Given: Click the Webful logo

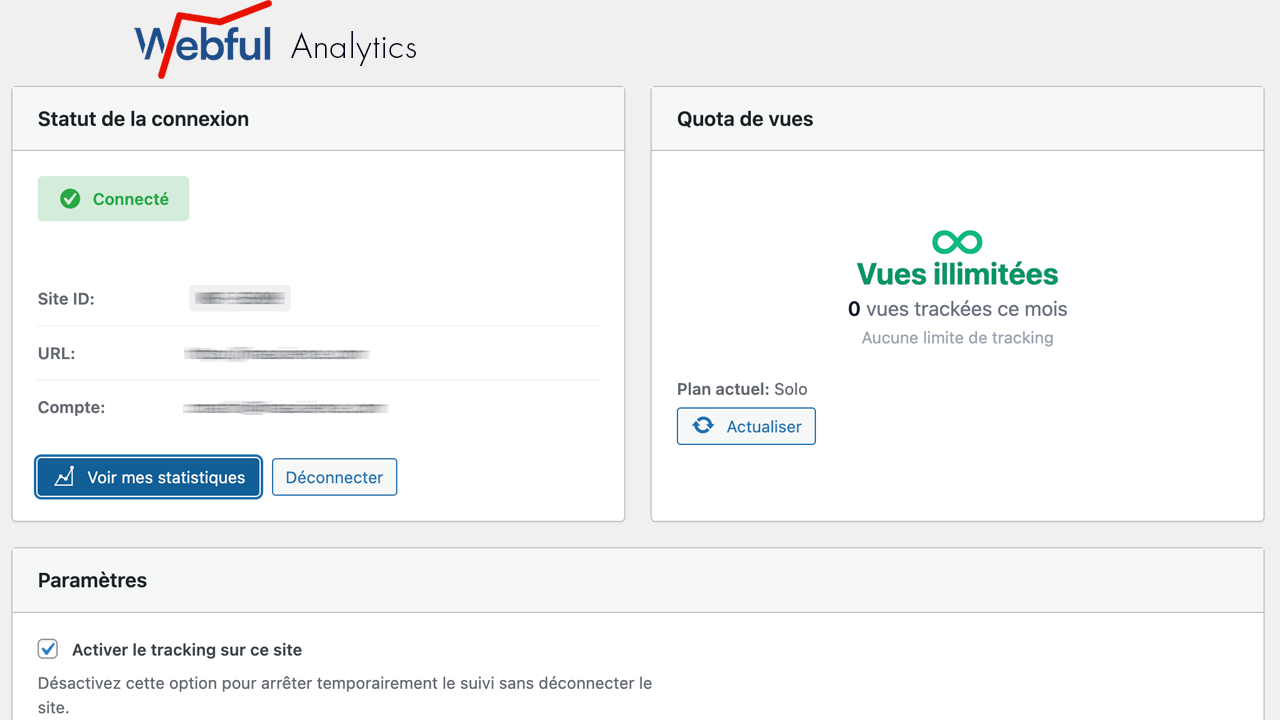Looking at the screenshot, I should [x=204, y=41].
